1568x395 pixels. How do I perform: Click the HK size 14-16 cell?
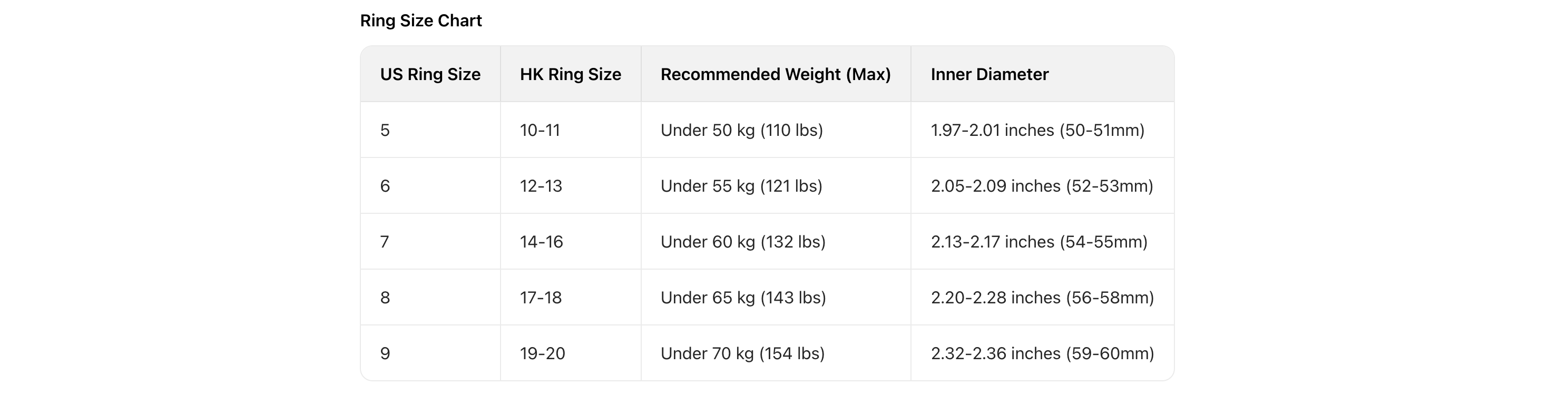(541, 242)
